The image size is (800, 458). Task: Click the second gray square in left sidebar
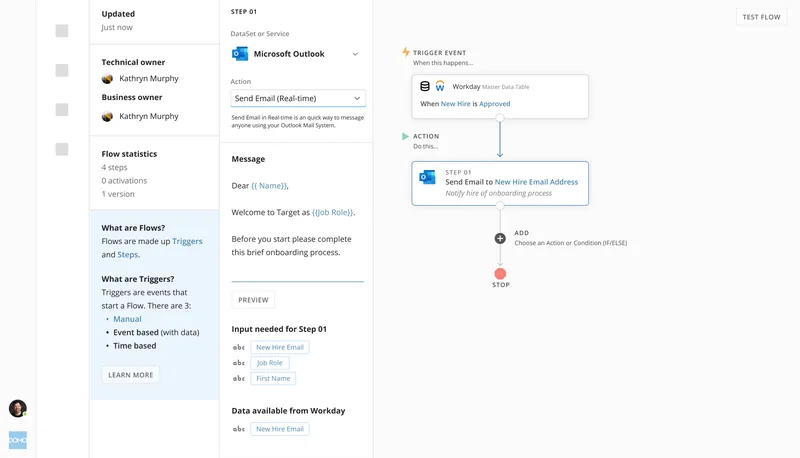62,70
